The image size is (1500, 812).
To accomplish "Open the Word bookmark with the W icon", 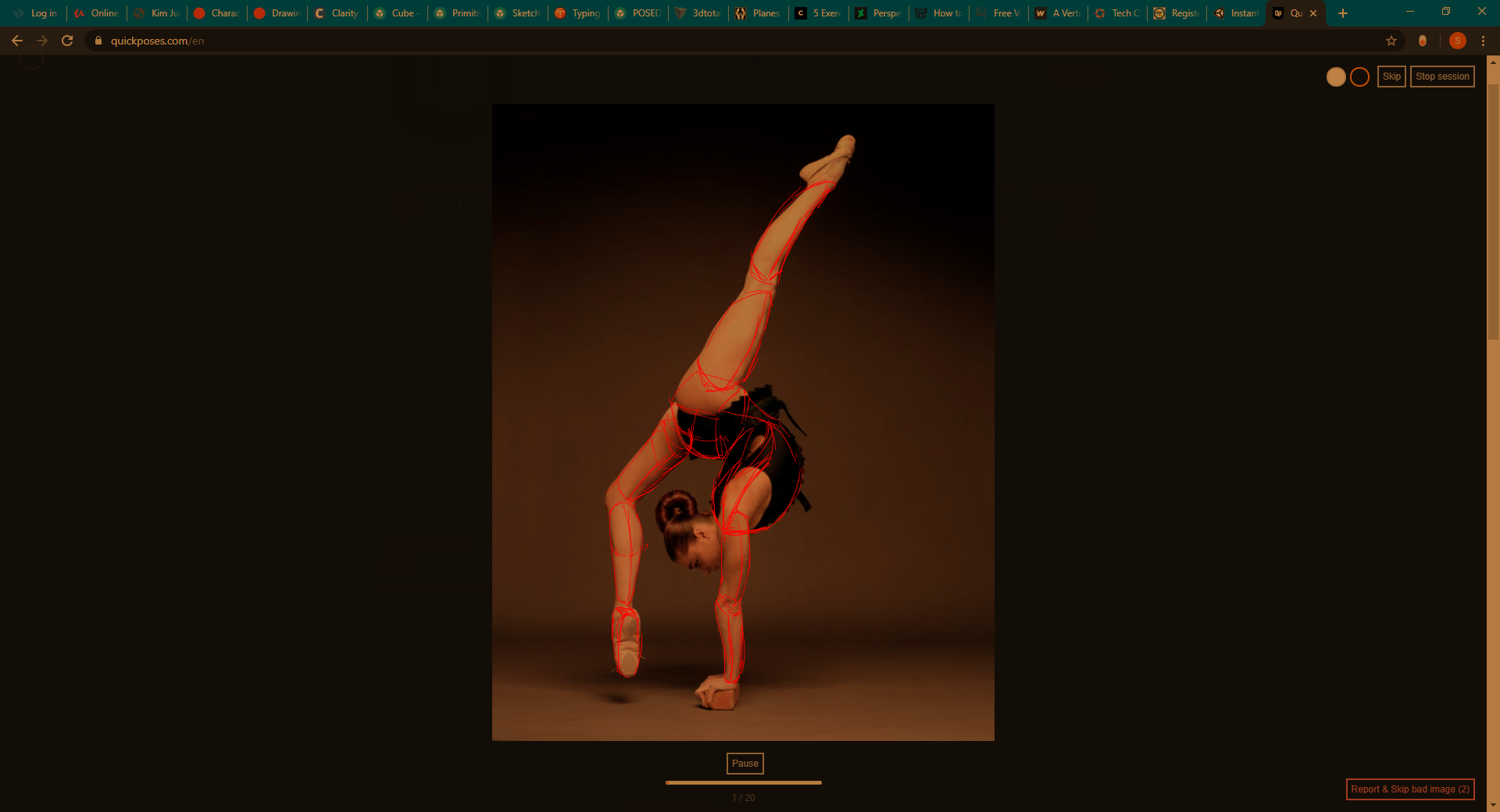I will coord(1041,13).
